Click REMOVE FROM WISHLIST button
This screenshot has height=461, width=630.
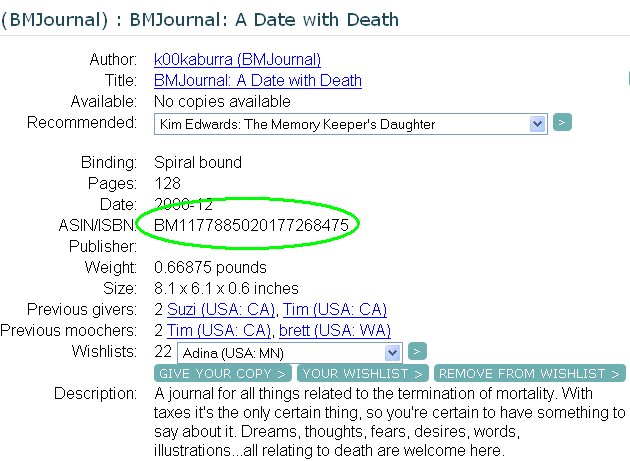click(x=530, y=373)
